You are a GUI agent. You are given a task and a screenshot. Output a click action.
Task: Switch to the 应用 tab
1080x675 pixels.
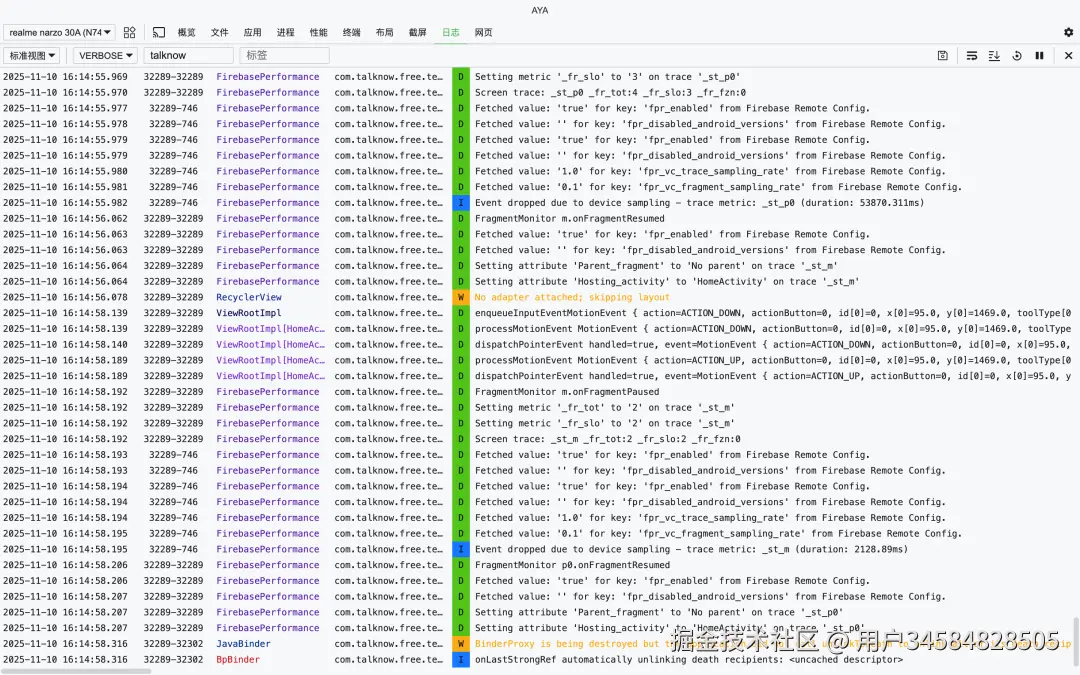pos(253,32)
